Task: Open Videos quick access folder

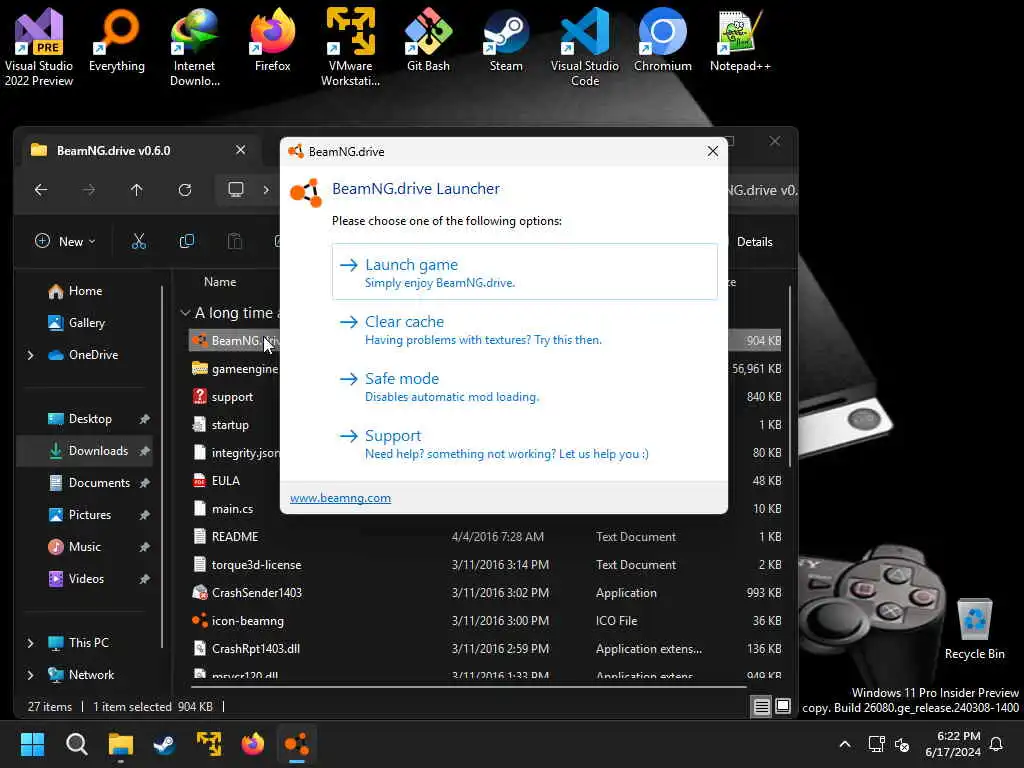Action: point(86,579)
